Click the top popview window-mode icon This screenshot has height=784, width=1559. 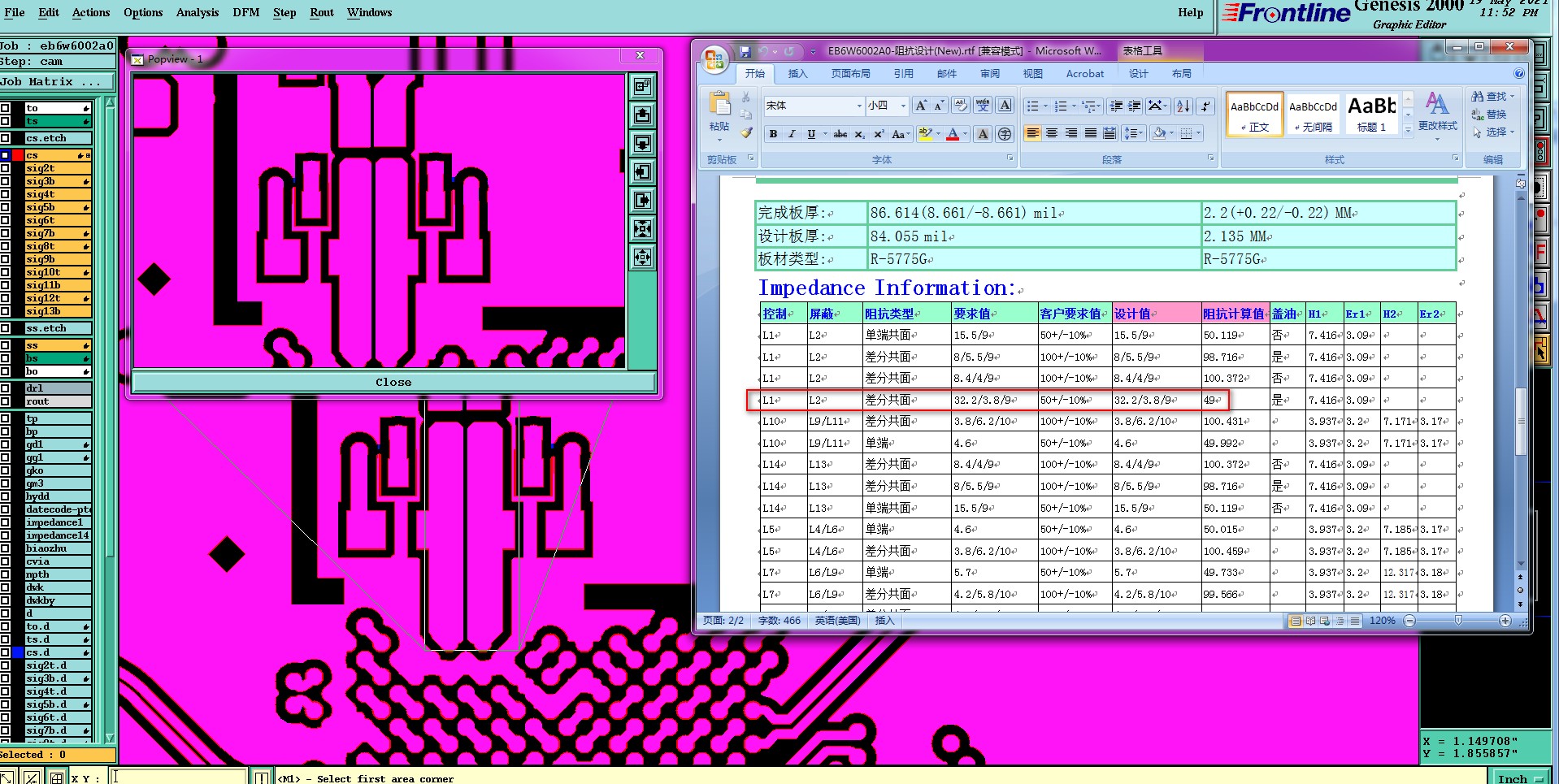coord(642,86)
